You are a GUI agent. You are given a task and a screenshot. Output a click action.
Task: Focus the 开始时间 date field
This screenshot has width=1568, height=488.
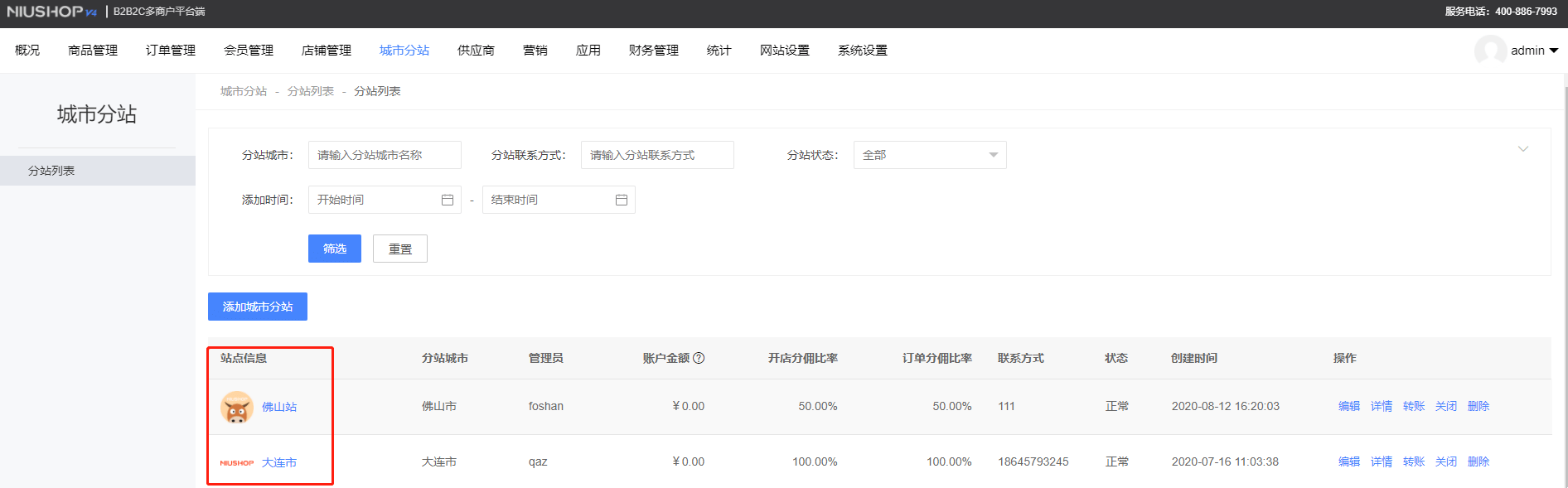[x=385, y=200]
